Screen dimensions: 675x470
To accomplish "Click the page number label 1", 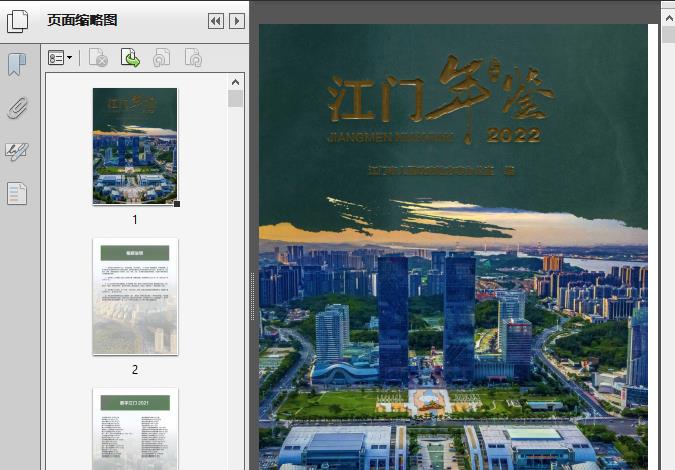I will tap(135, 220).
